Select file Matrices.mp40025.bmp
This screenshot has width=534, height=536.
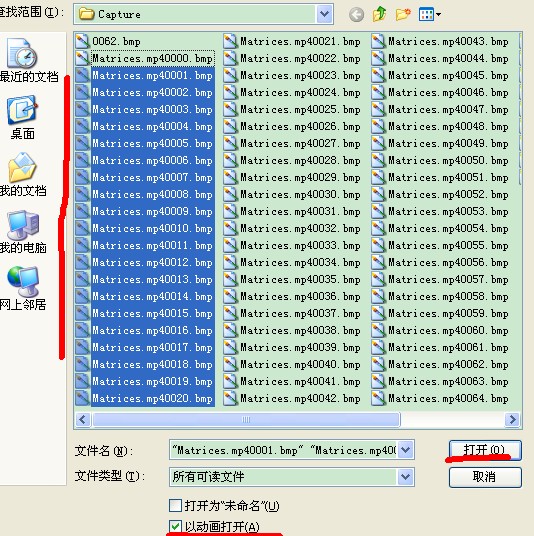(x=300, y=109)
